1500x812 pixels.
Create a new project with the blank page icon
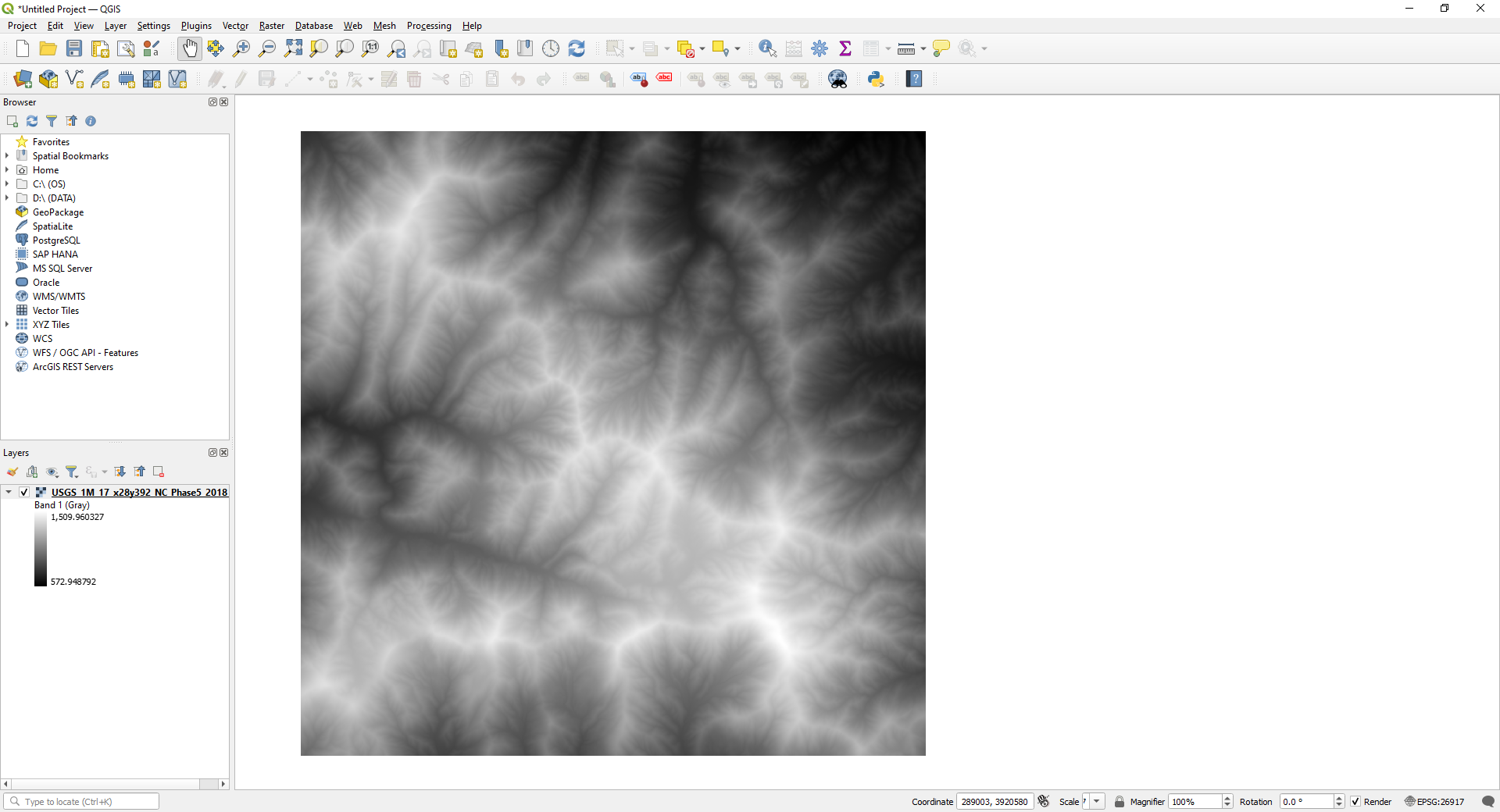tap(23, 48)
